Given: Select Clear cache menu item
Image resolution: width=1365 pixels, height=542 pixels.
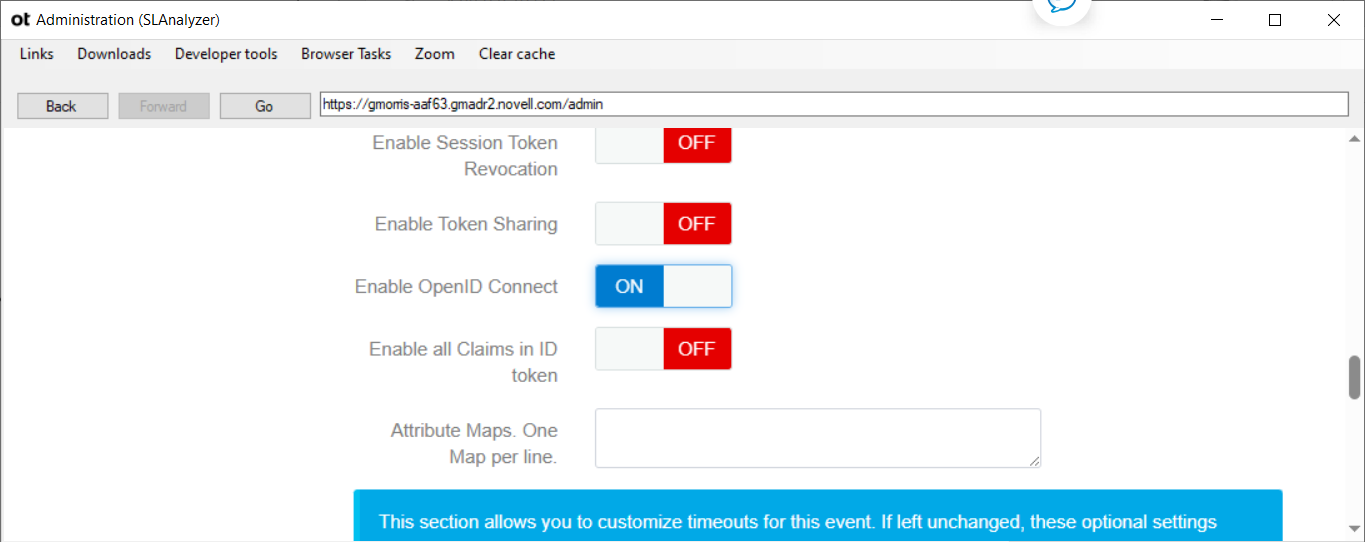Looking at the screenshot, I should (517, 54).
